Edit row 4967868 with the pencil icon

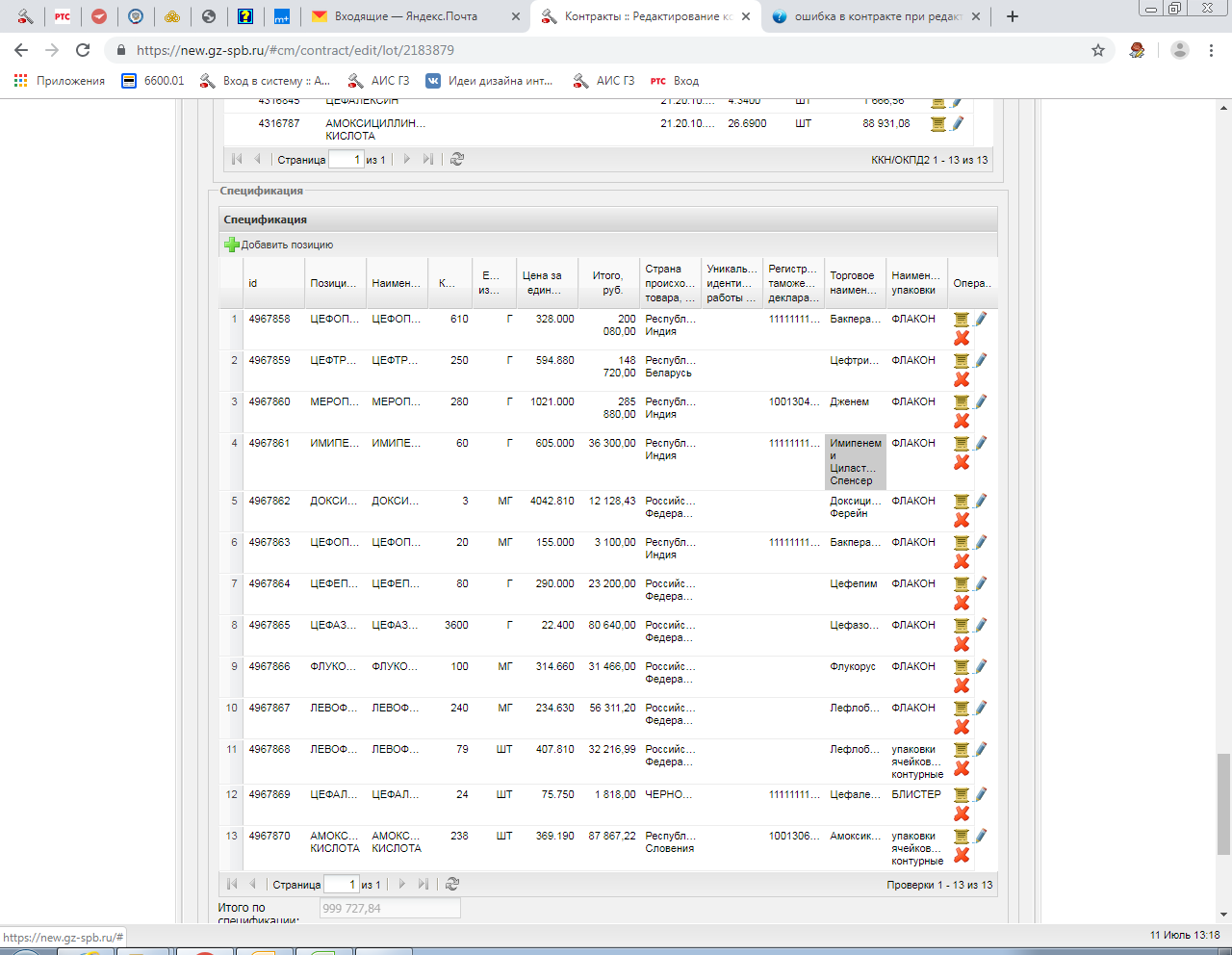[981, 749]
